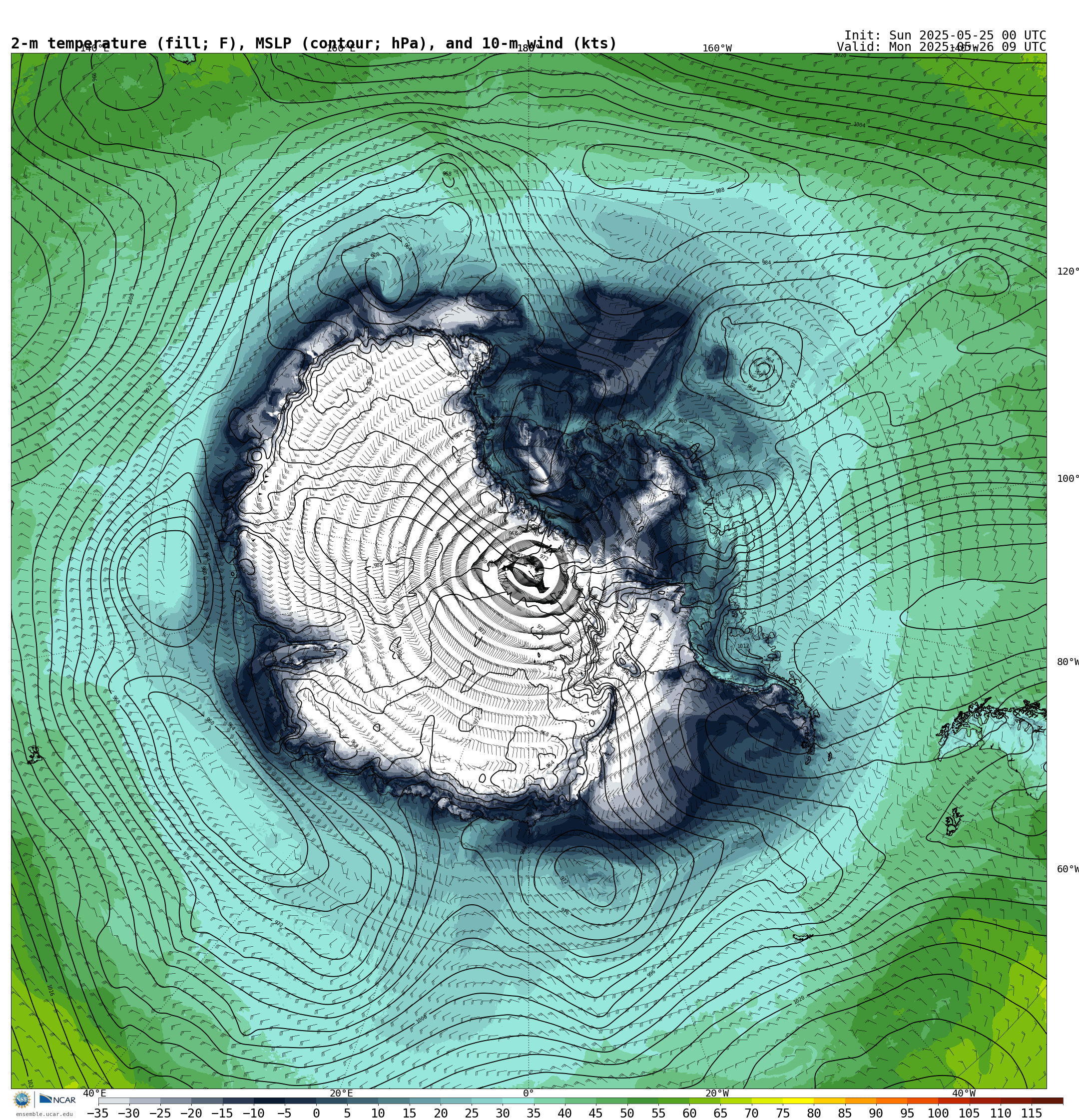This screenshot has height=1120, width=1079.
Task: Click the bright cyan colorbar segment between 30 and 35
Action: point(518,1101)
